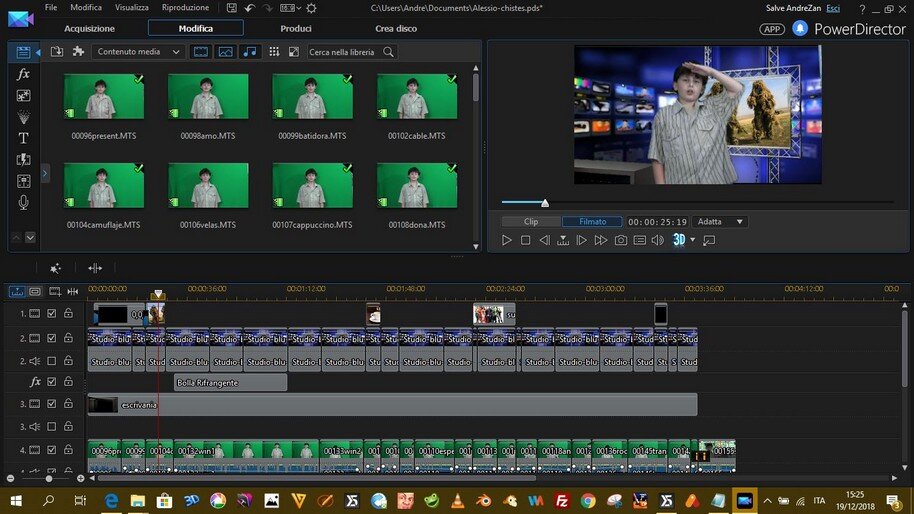Expand the 3D options arrow

click(x=692, y=240)
